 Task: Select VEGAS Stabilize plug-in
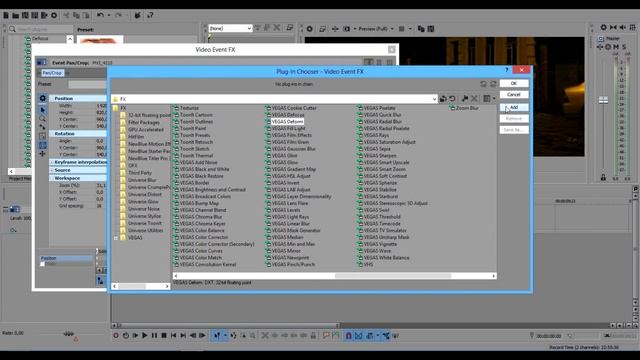pyautogui.click(x=380, y=190)
